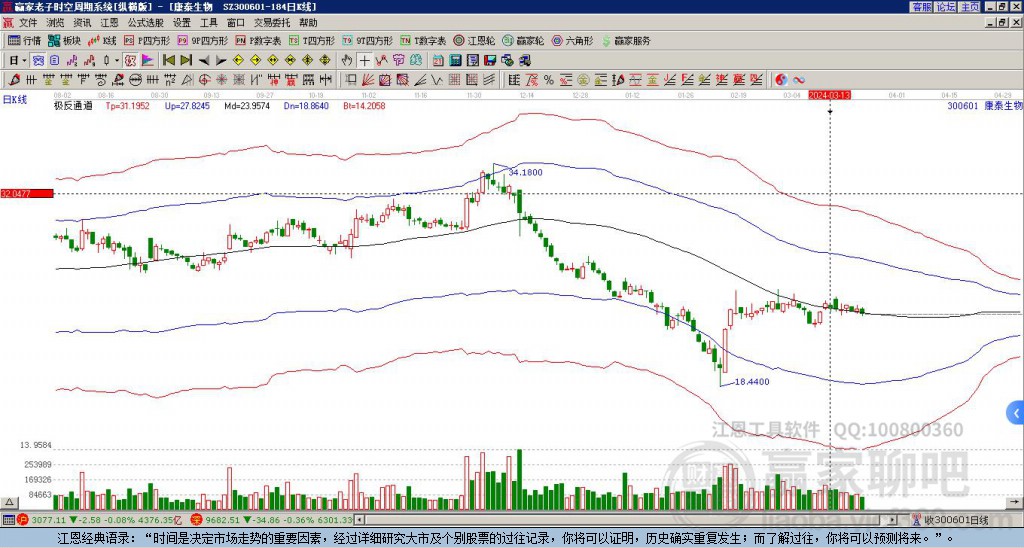Click the circle with lines icon

coord(135,80)
